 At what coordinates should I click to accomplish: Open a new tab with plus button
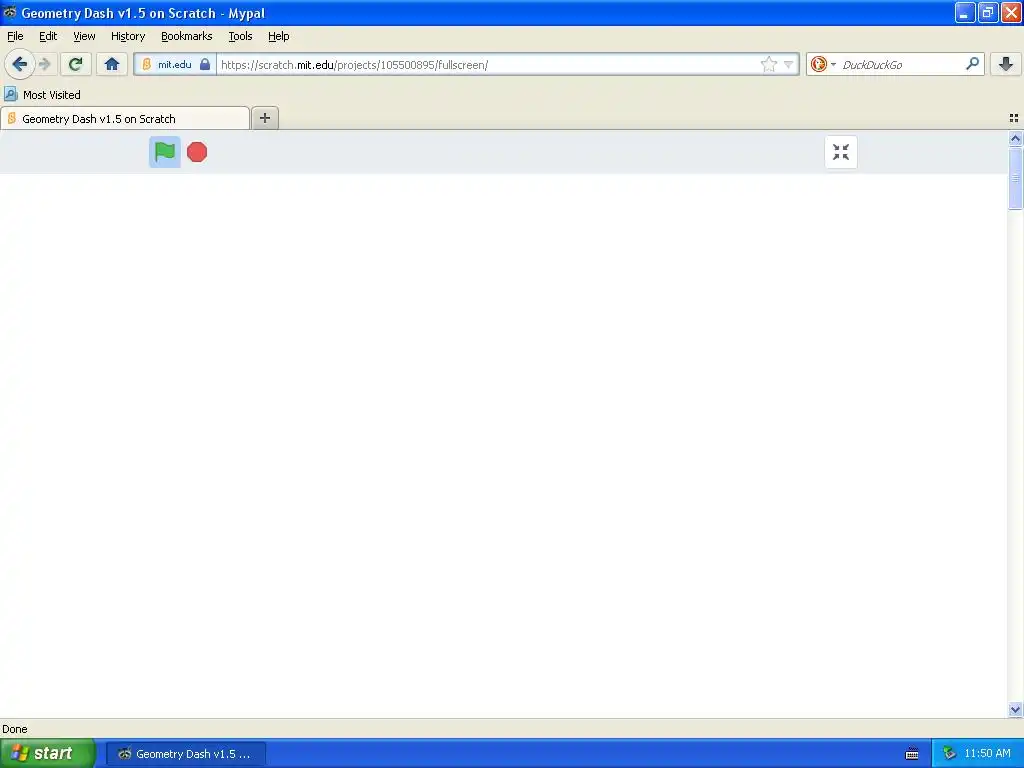(264, 118)
